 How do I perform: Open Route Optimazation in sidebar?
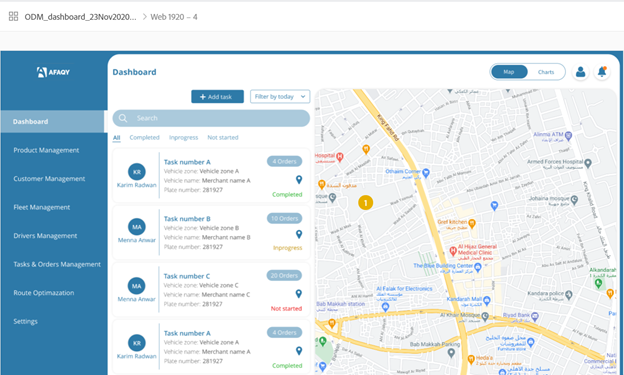click(43, 293)
